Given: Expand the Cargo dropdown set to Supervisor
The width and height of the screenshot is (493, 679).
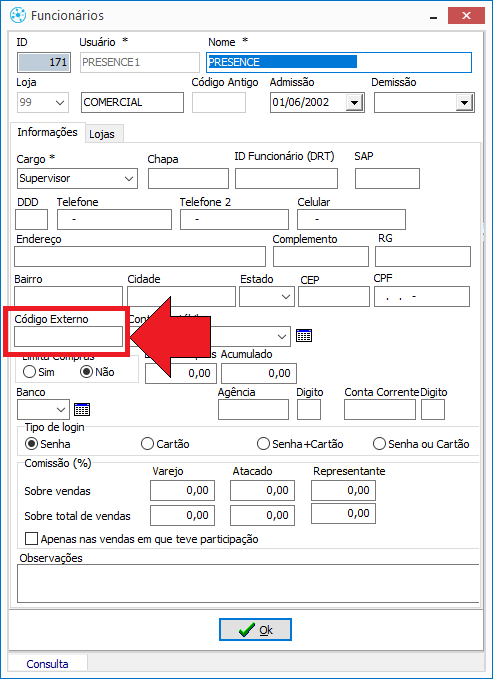Looking at the screenshot, I should 129,178.
